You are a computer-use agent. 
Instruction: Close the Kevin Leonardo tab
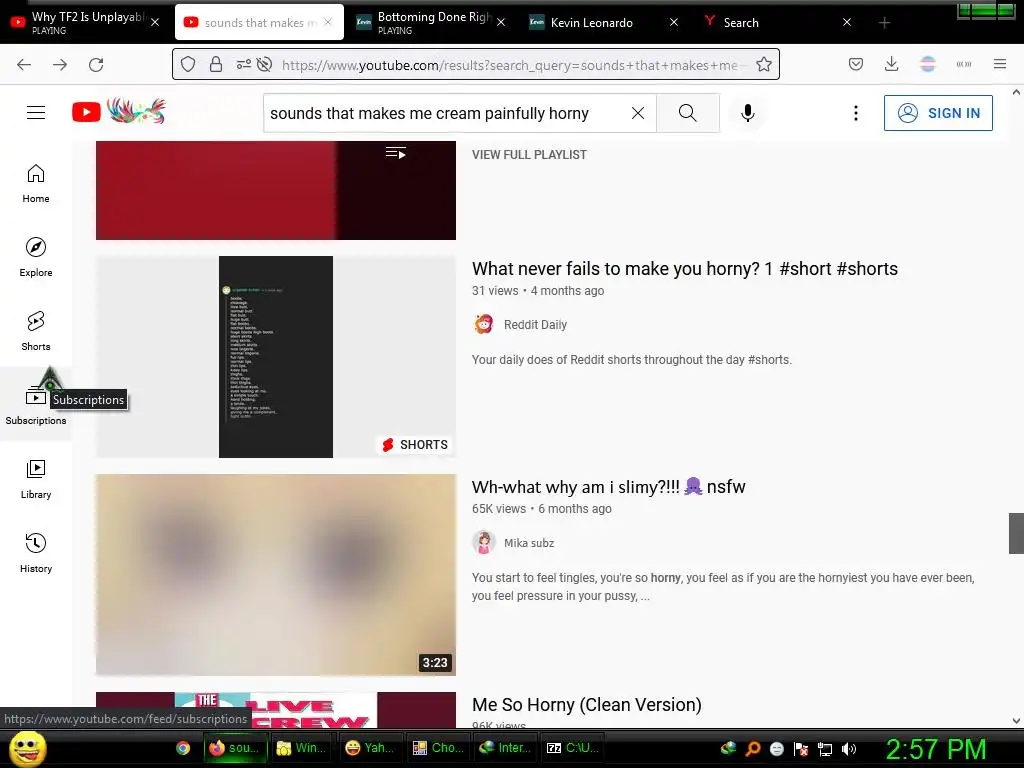click(674, 22)
